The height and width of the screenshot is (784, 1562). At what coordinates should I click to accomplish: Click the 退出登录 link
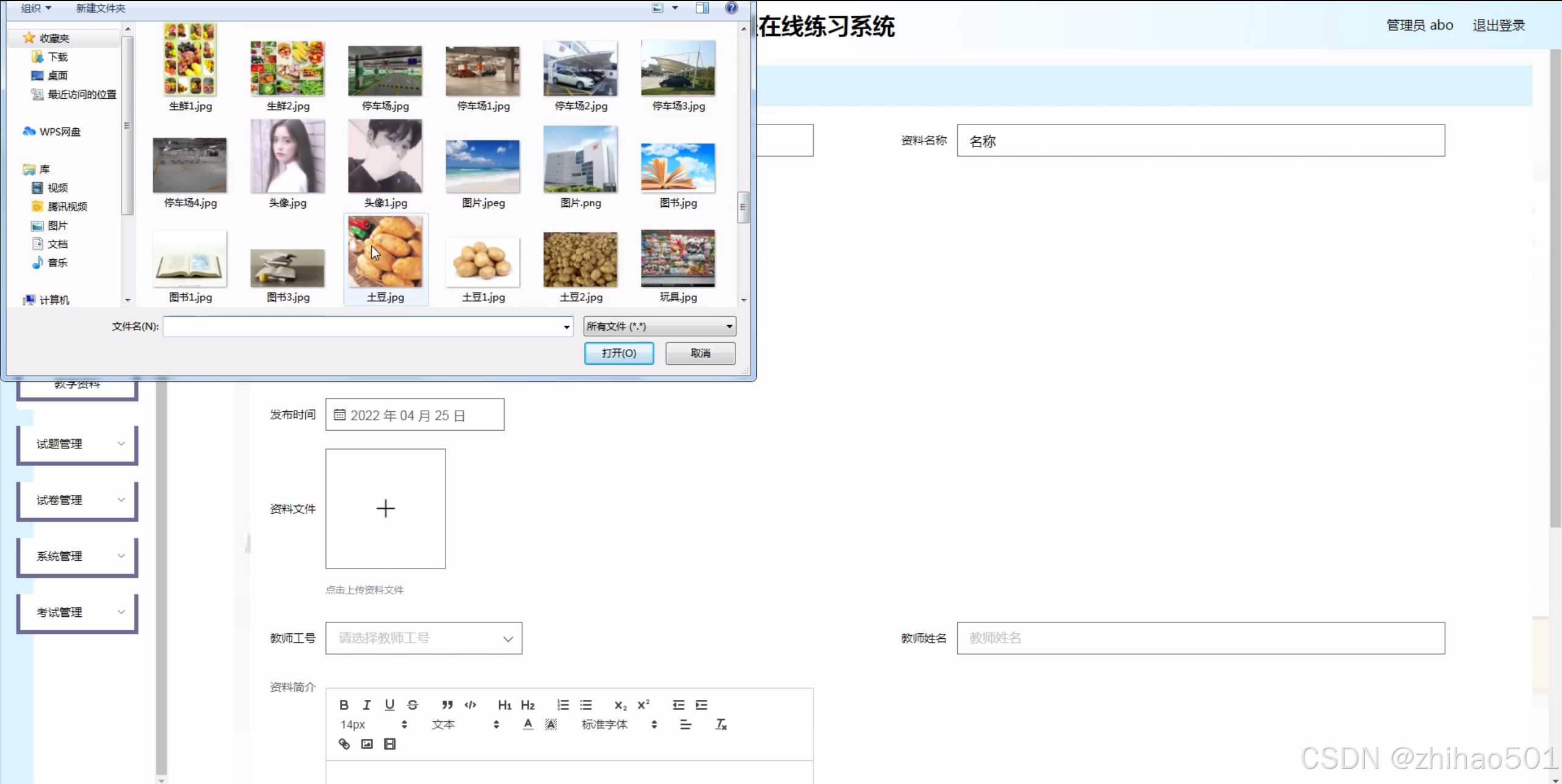1499,25
